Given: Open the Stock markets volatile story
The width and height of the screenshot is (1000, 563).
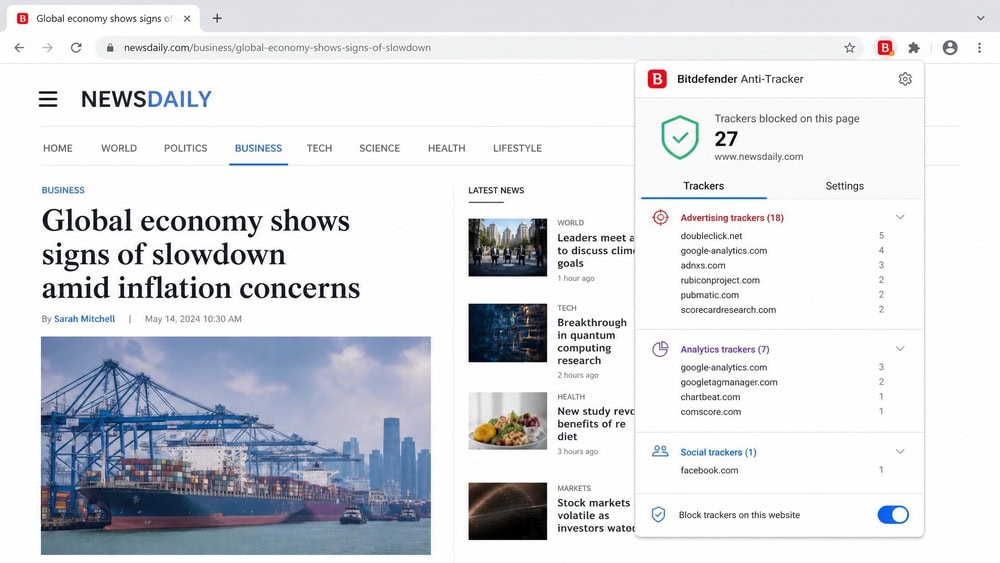Looking at the screenshot, I should coord(596,515).
